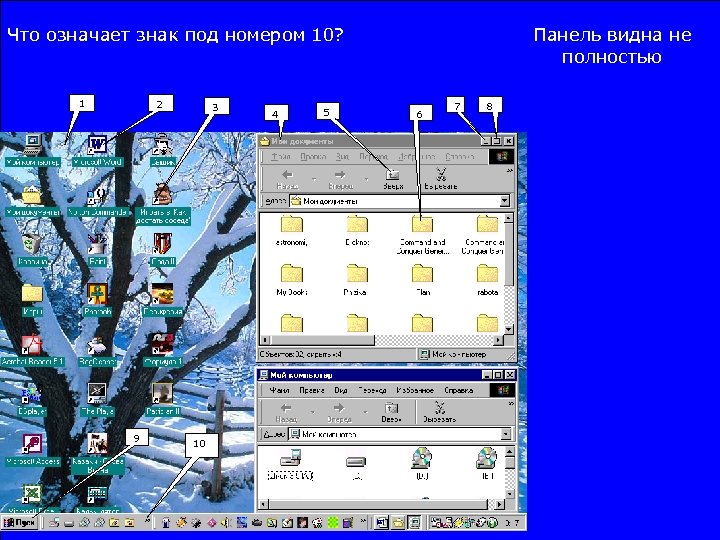Launch the Microsoft Word desktop shortcut
Viewport: 720px width, 540px height.
click(x=97, y=150)
